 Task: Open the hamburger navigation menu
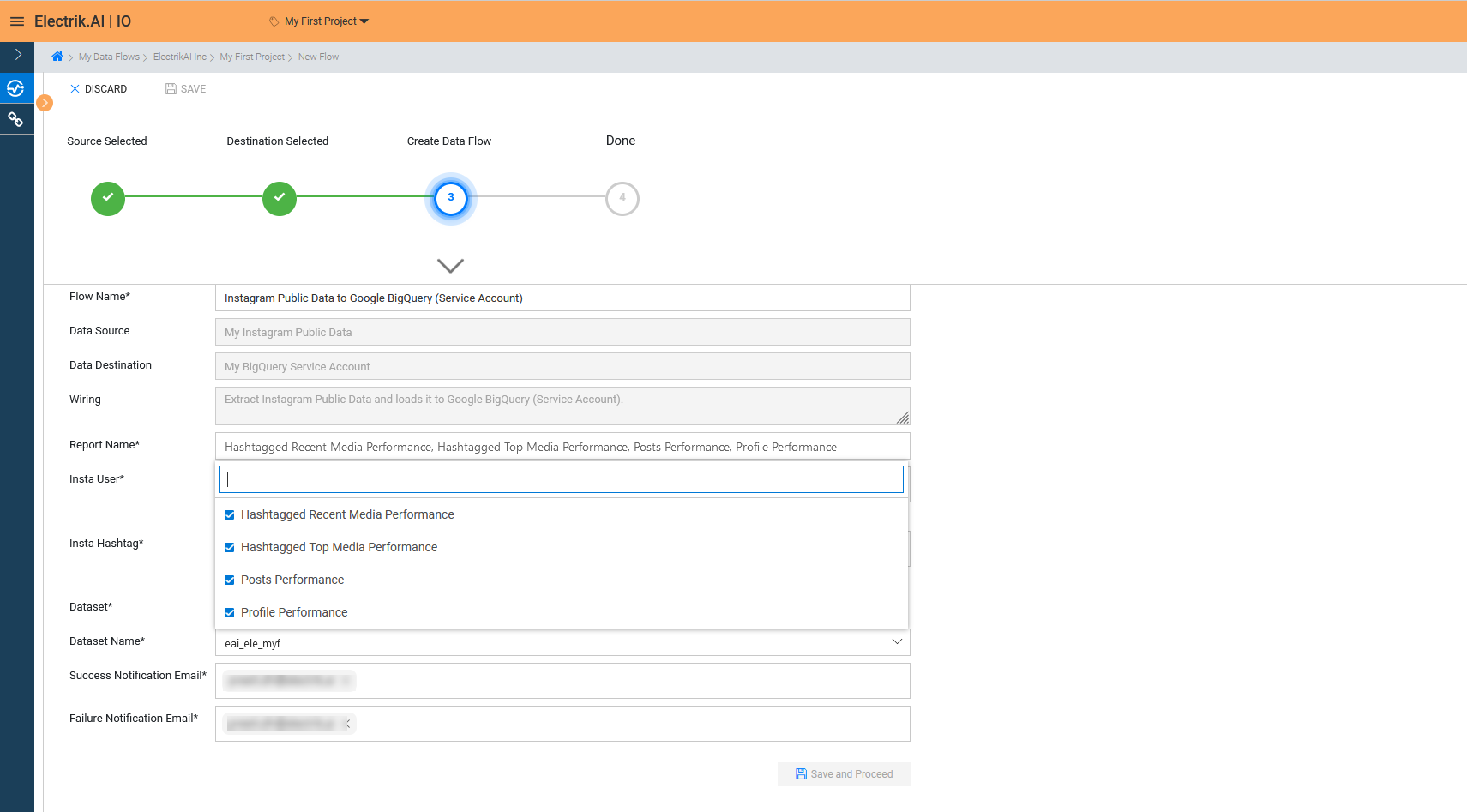pos(17,21)
